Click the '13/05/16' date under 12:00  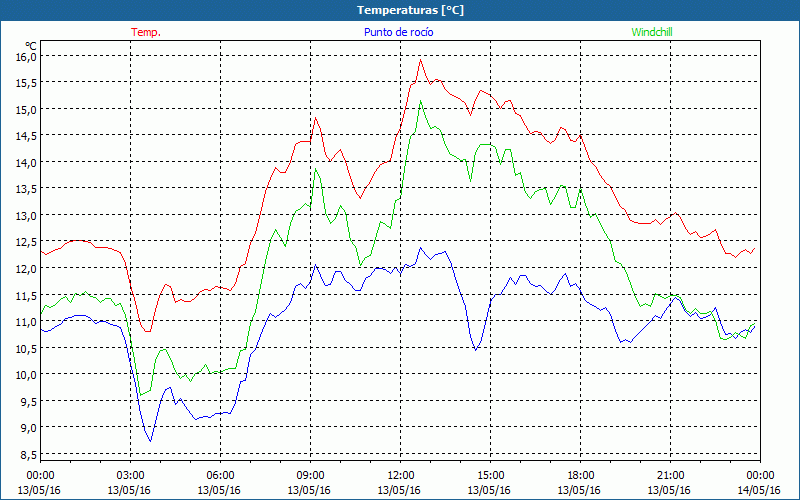(399, 490)
